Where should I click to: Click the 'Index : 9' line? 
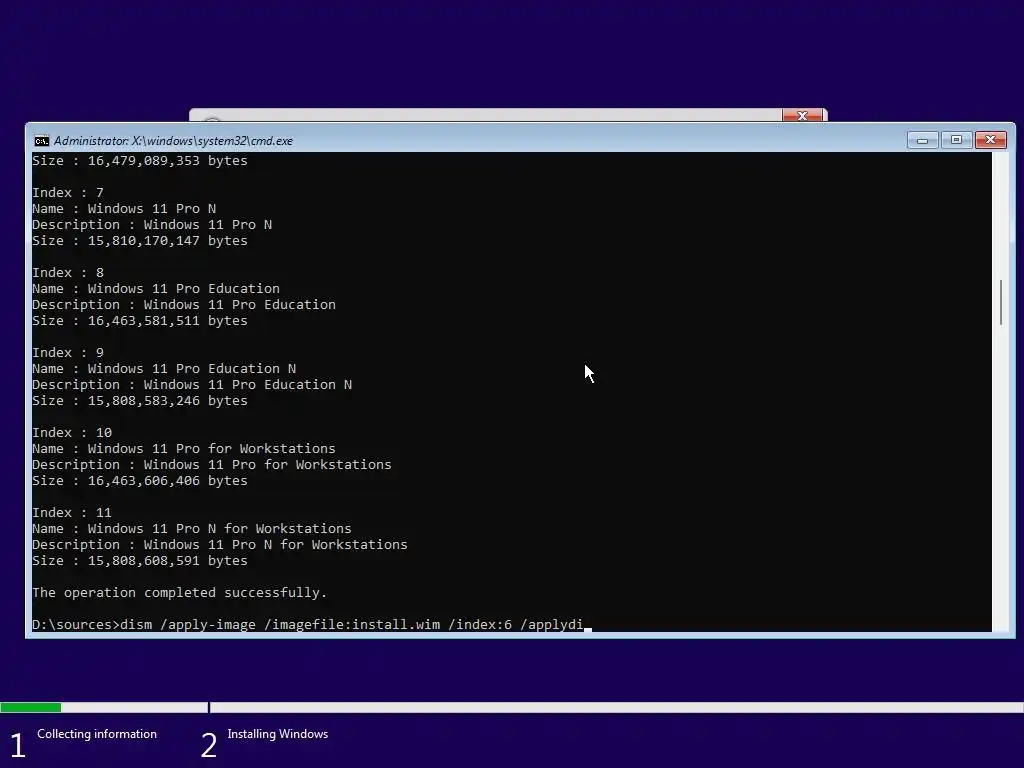click(68, 353)
